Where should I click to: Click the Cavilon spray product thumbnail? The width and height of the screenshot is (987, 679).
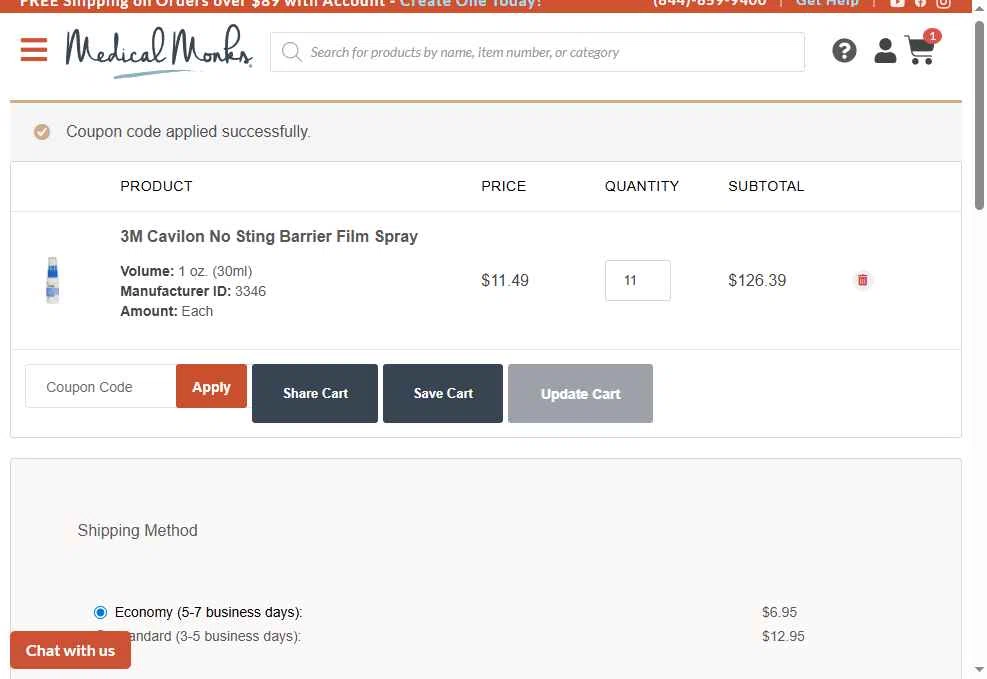[53, 280]
